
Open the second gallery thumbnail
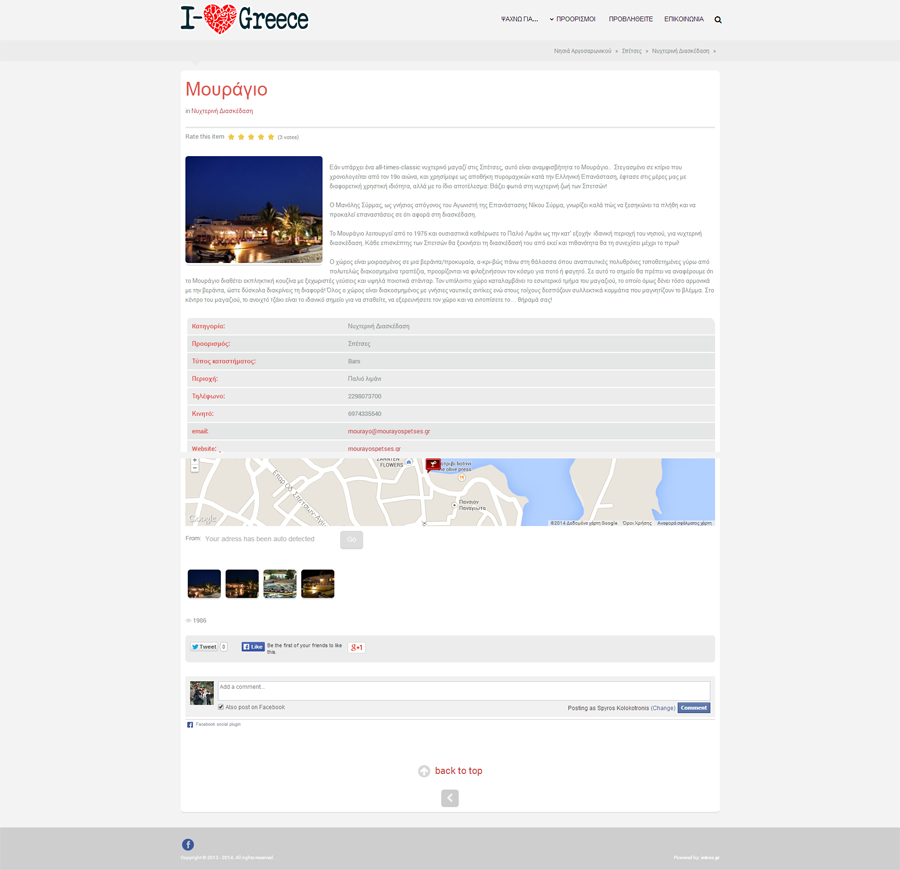coord(242,584)
